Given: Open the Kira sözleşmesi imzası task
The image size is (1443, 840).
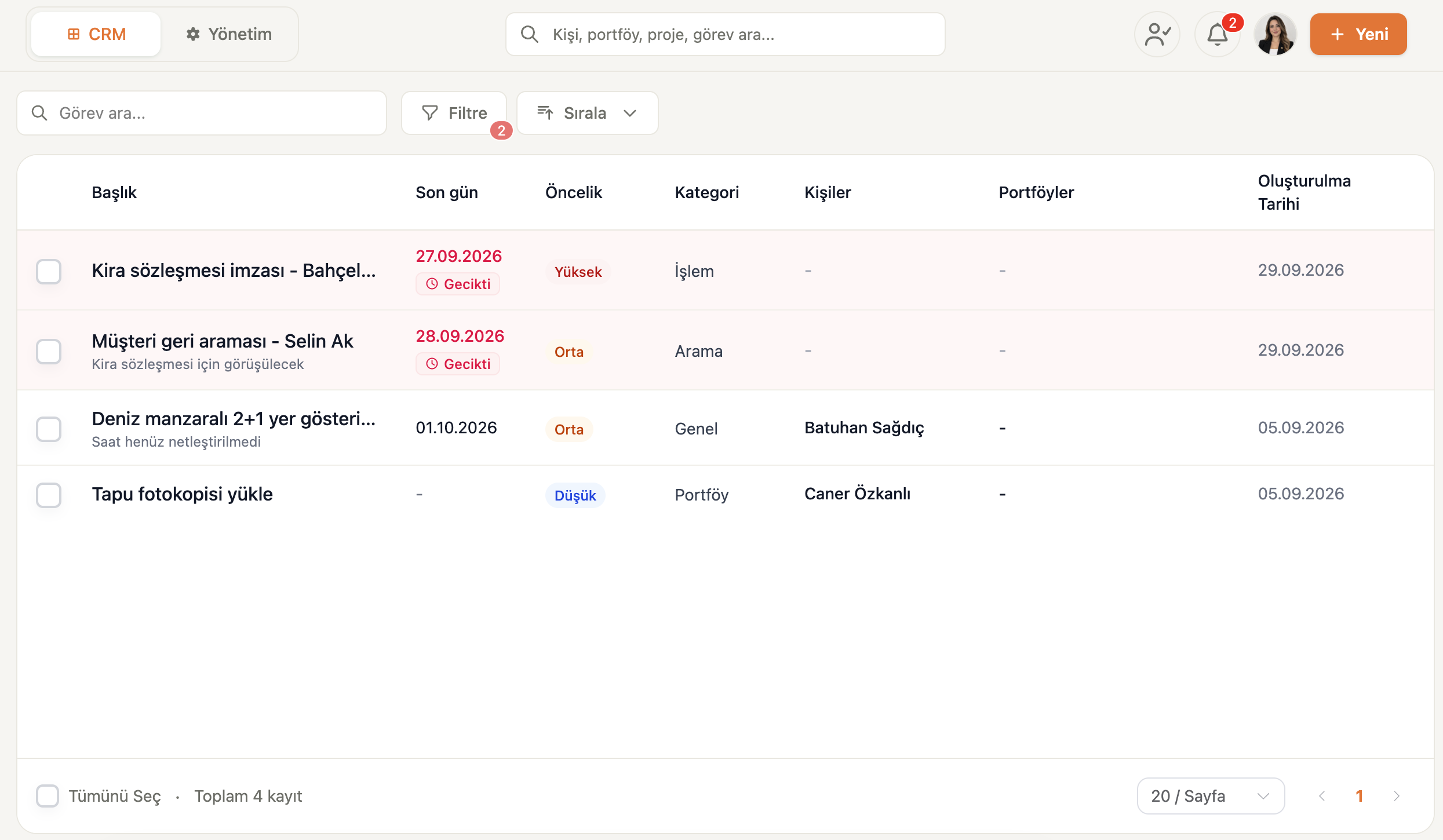Looking at the screenshot, I should tap(234, 271).
